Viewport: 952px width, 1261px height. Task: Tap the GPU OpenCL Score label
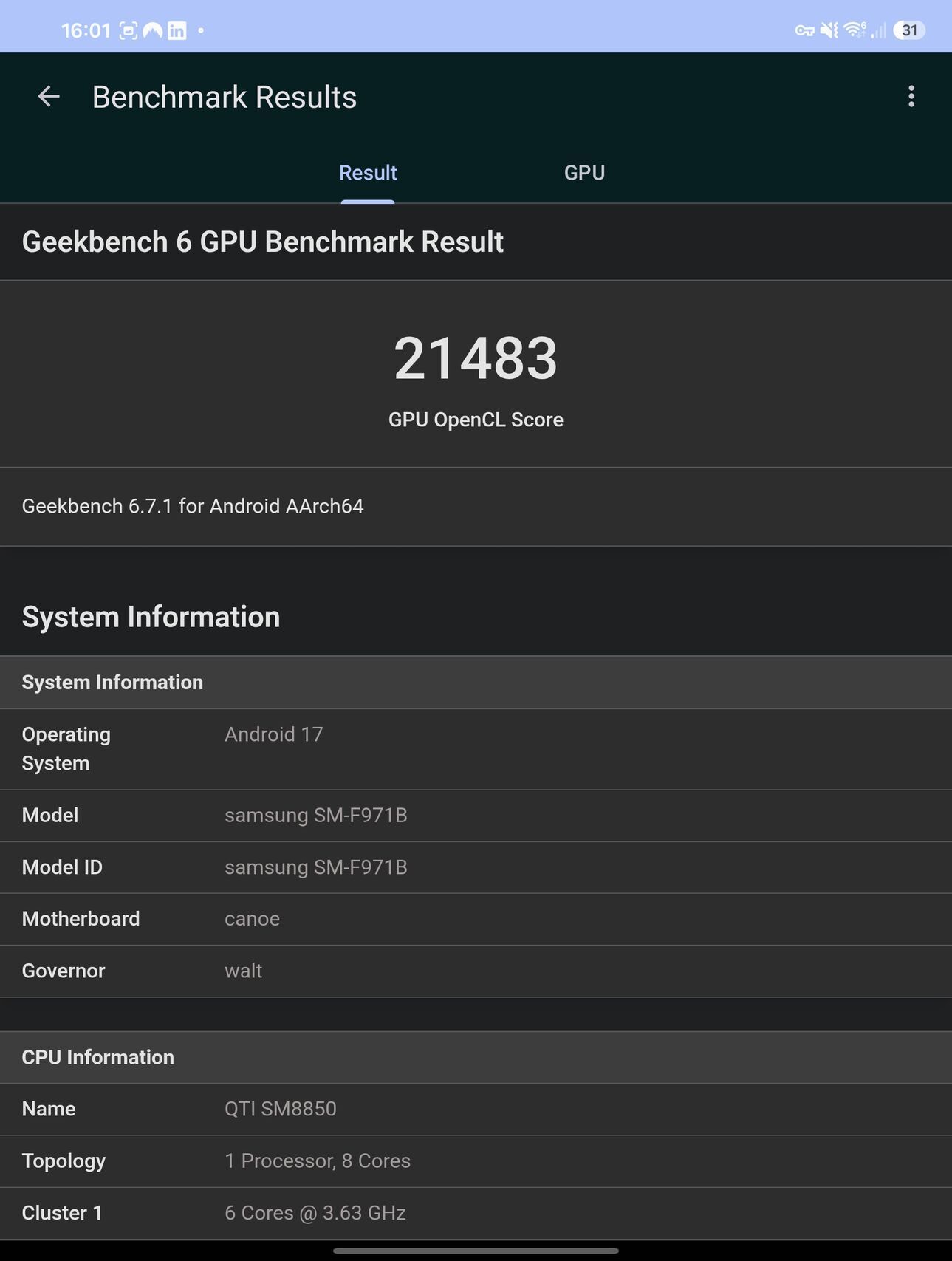476,420
